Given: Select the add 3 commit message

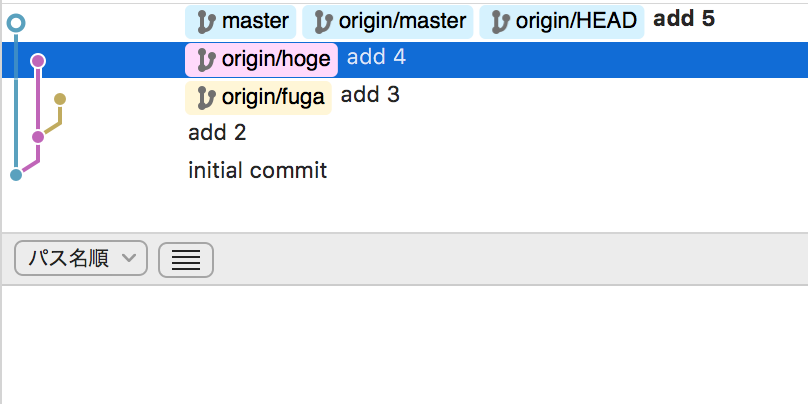Looking at the screenshot, I should (370, 95).
